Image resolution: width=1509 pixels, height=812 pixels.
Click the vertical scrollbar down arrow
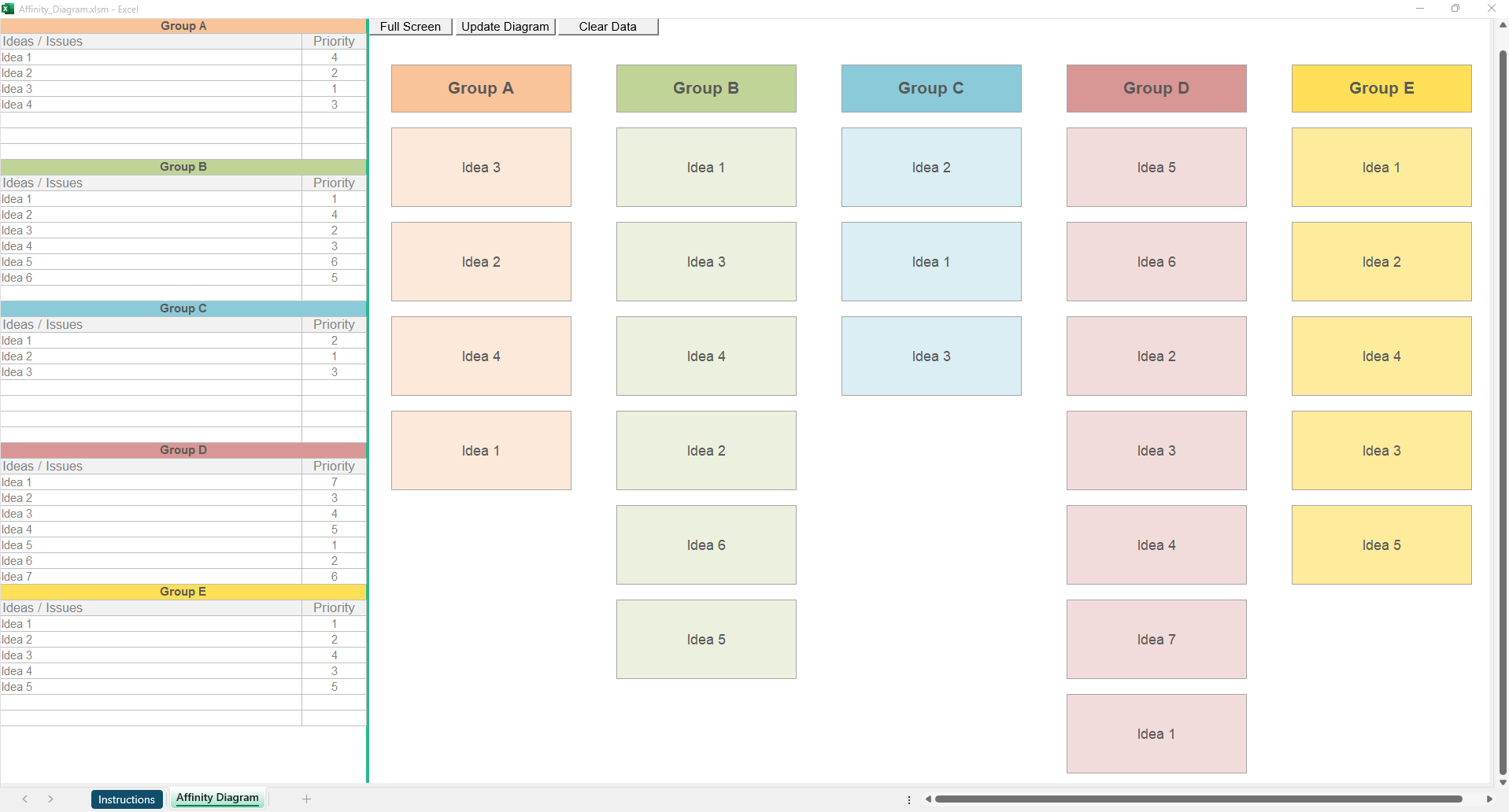[1502, 782]
